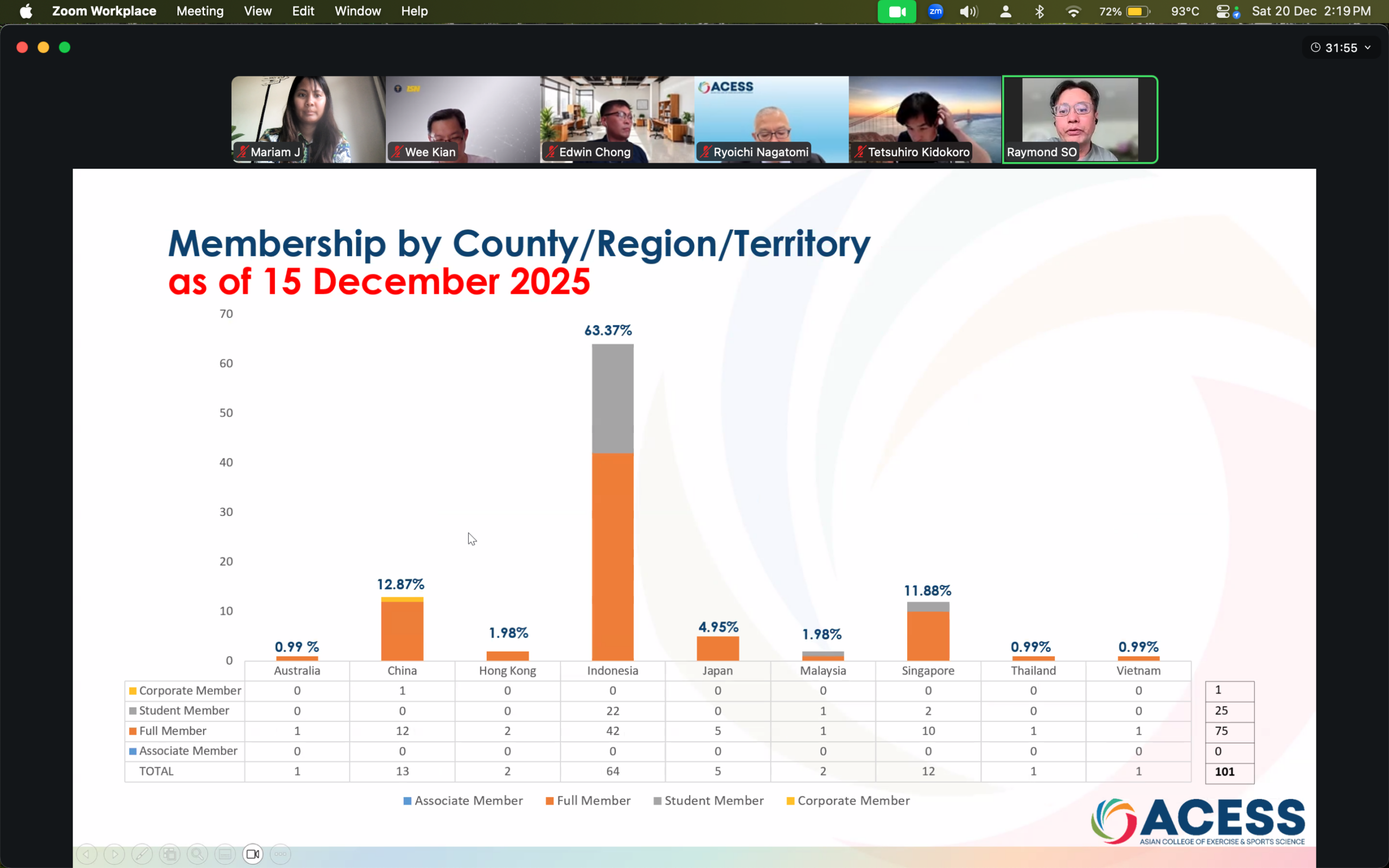Open the Apple menu
Viewport: 1389px width, 868px height.
coord(26,11)
